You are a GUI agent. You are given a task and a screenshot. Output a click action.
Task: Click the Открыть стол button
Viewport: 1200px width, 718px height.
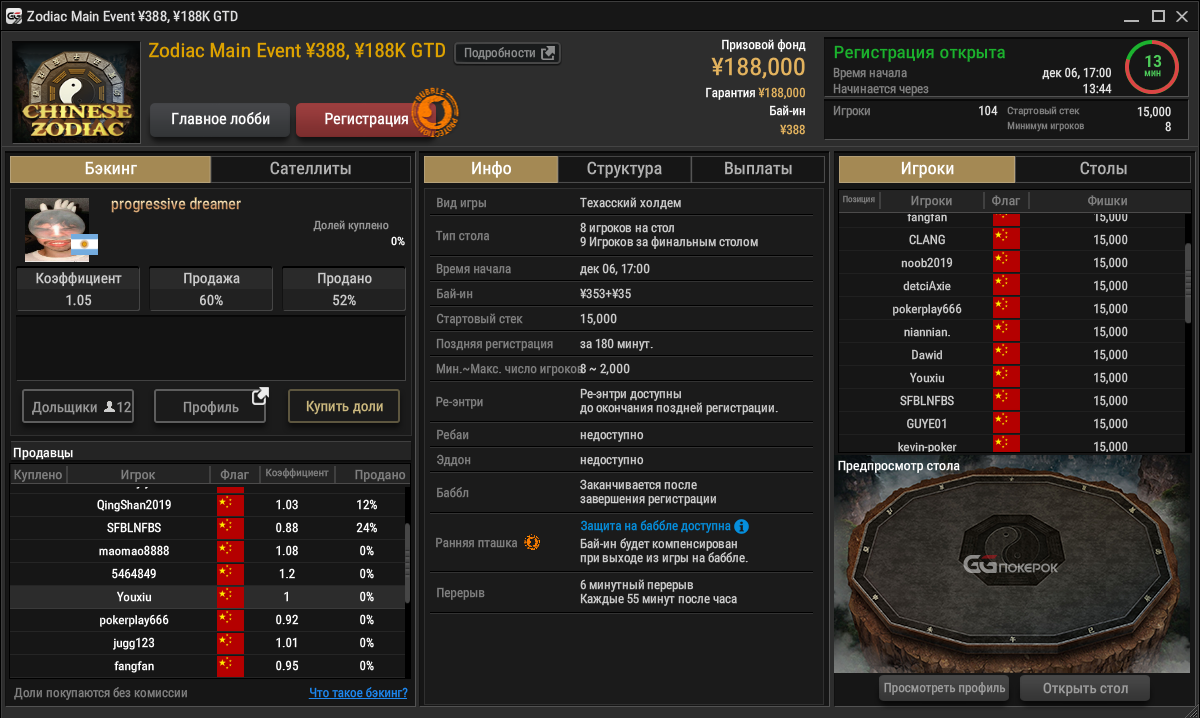click(1085, 688)
